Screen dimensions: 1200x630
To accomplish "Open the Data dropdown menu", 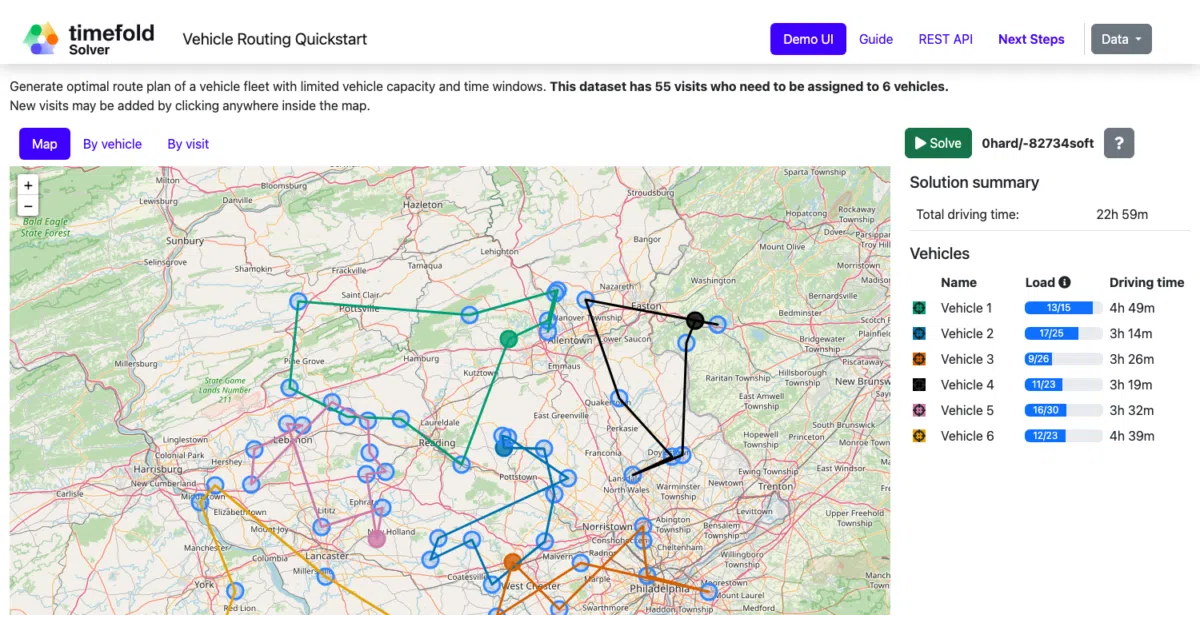I will (1121, 39).
